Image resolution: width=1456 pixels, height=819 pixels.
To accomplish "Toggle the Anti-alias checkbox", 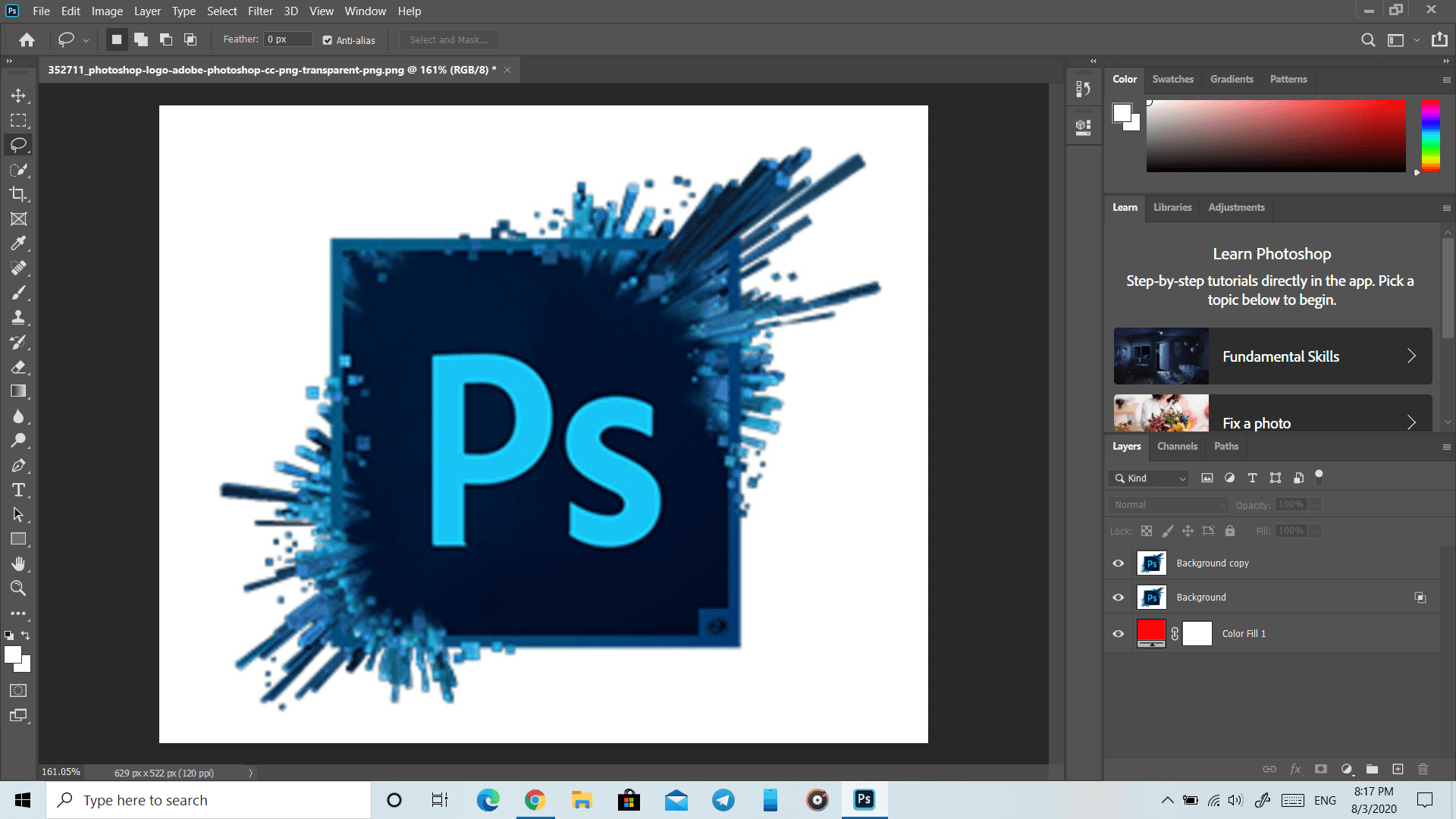I will [x=328, y=40].
